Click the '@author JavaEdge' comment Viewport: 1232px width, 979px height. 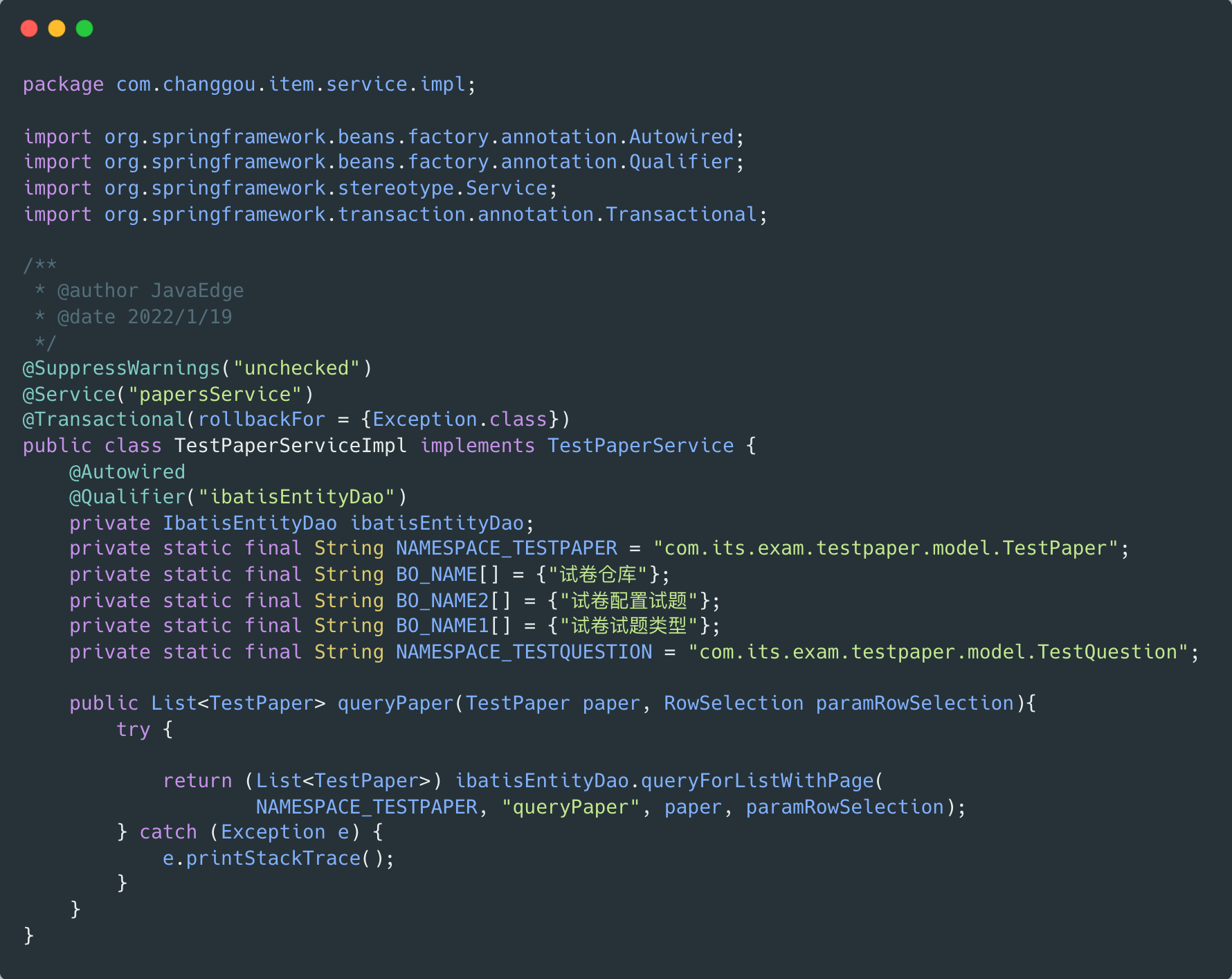tap(150, 291)
